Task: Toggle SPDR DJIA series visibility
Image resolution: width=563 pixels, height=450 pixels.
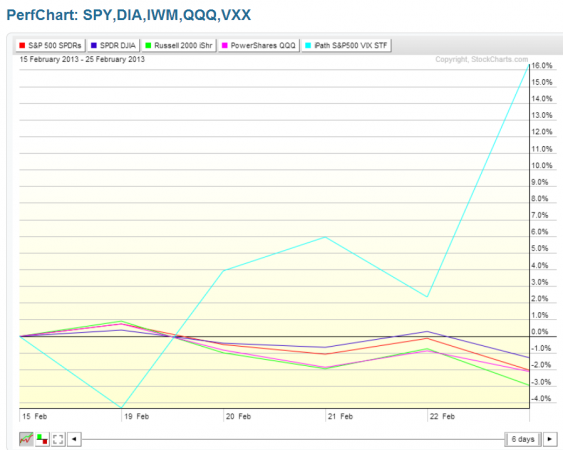Action: (113, 46)
